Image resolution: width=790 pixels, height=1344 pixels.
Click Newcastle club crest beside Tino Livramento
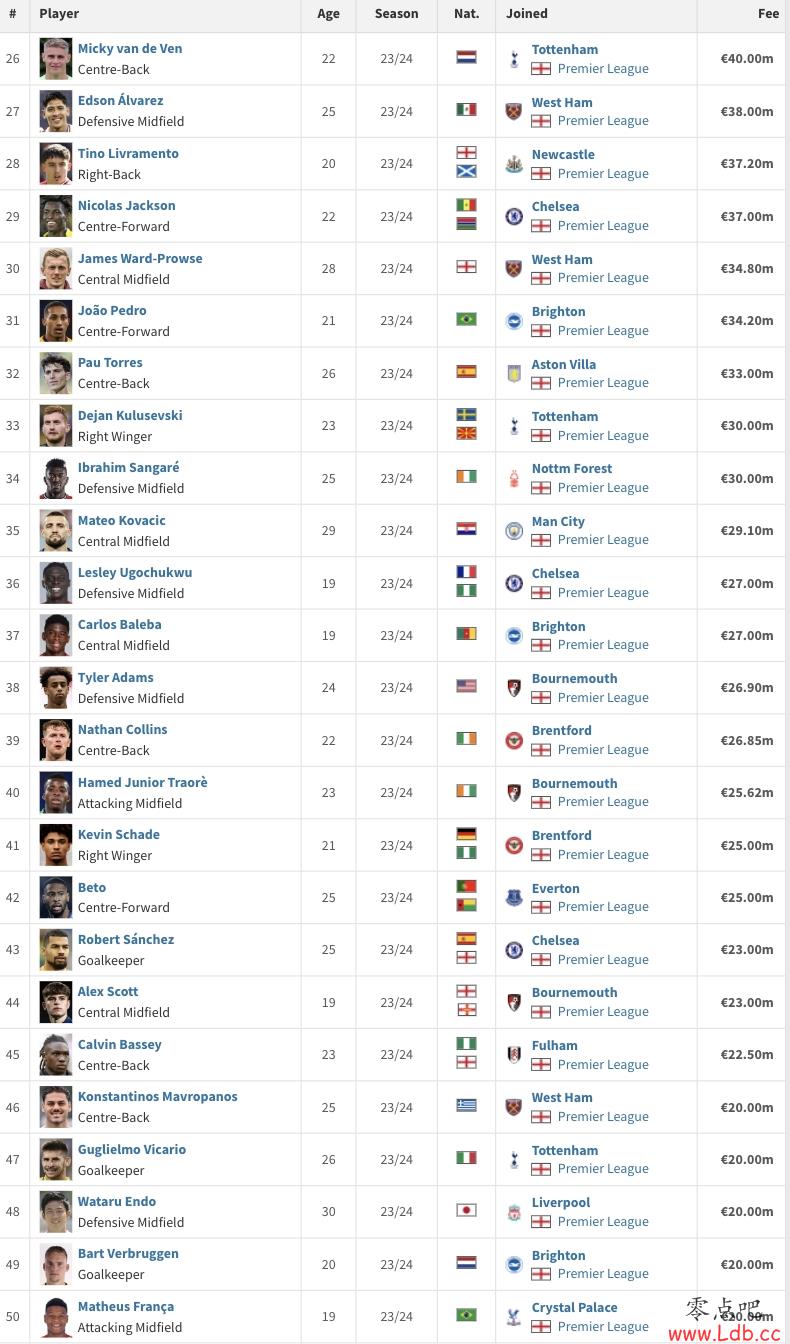tap(514, 164)
